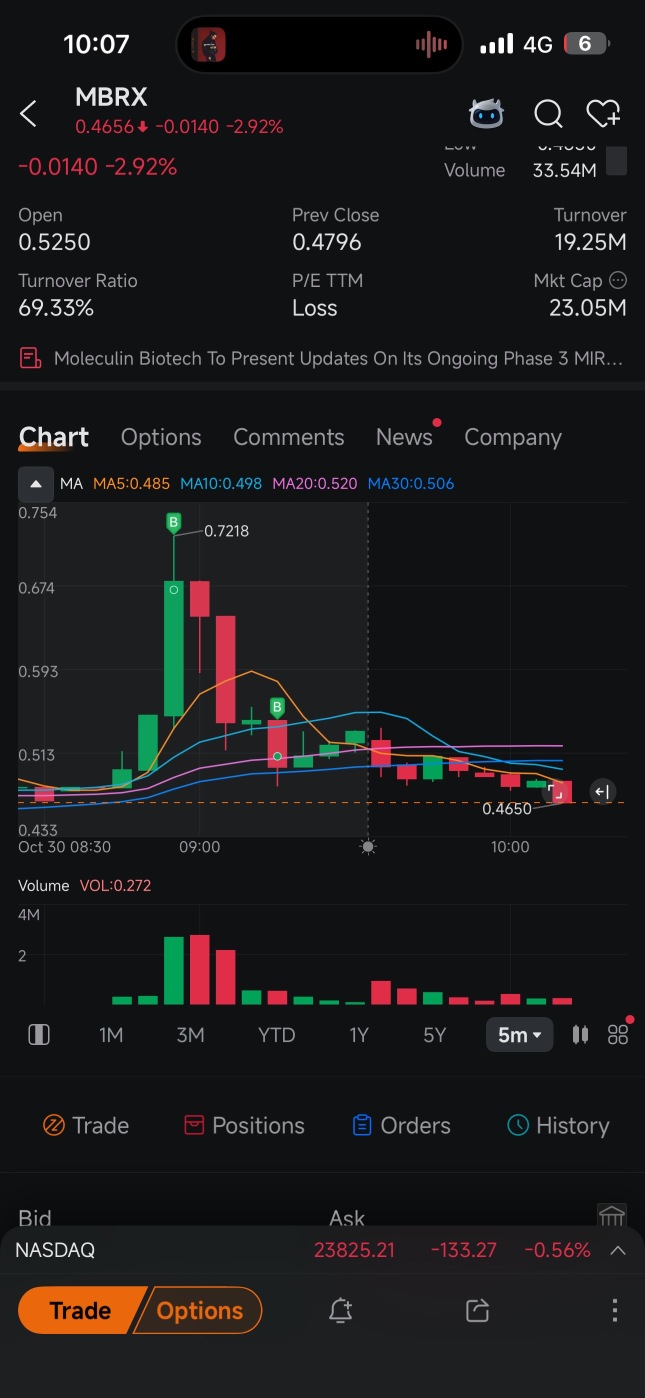This screenshot has width=645, height=1398.
Task: Open the Company tab
Action: (x=513, y=437)
